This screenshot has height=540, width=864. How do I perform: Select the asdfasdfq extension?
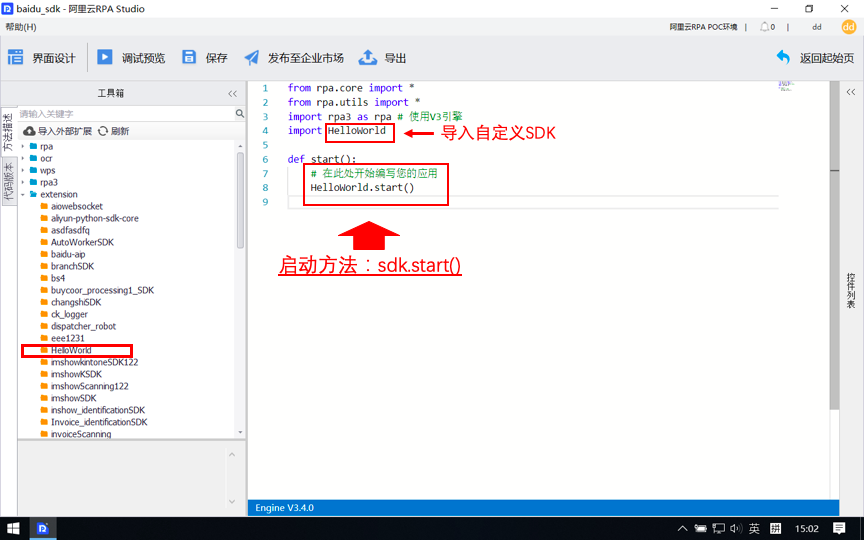tap(70, 230)
